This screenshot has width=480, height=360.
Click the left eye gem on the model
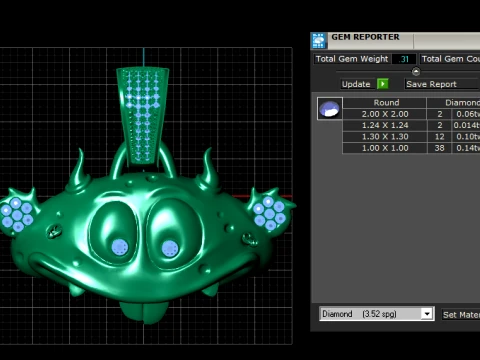tap(120, 247)
